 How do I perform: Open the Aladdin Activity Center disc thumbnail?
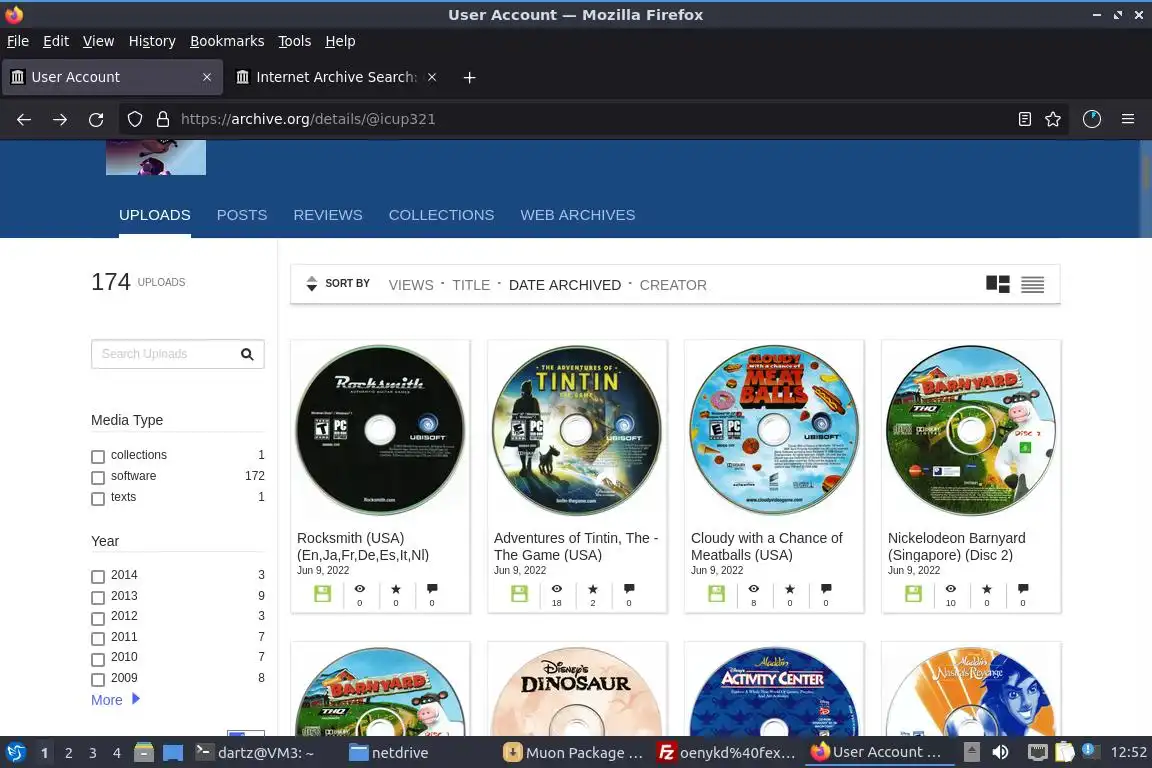(774, 691)
